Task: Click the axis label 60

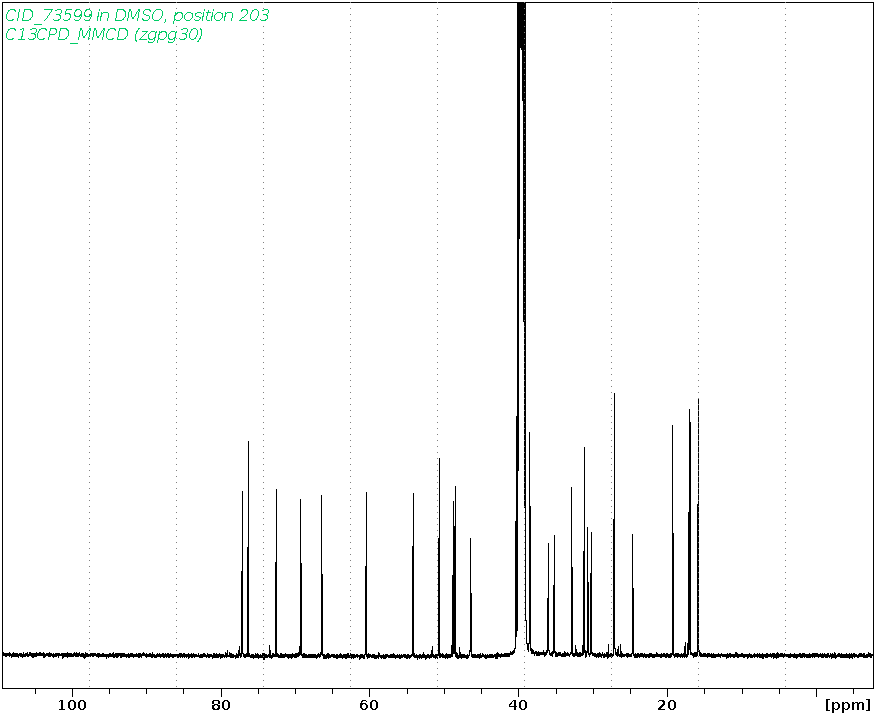Action: tap(369, 705)
